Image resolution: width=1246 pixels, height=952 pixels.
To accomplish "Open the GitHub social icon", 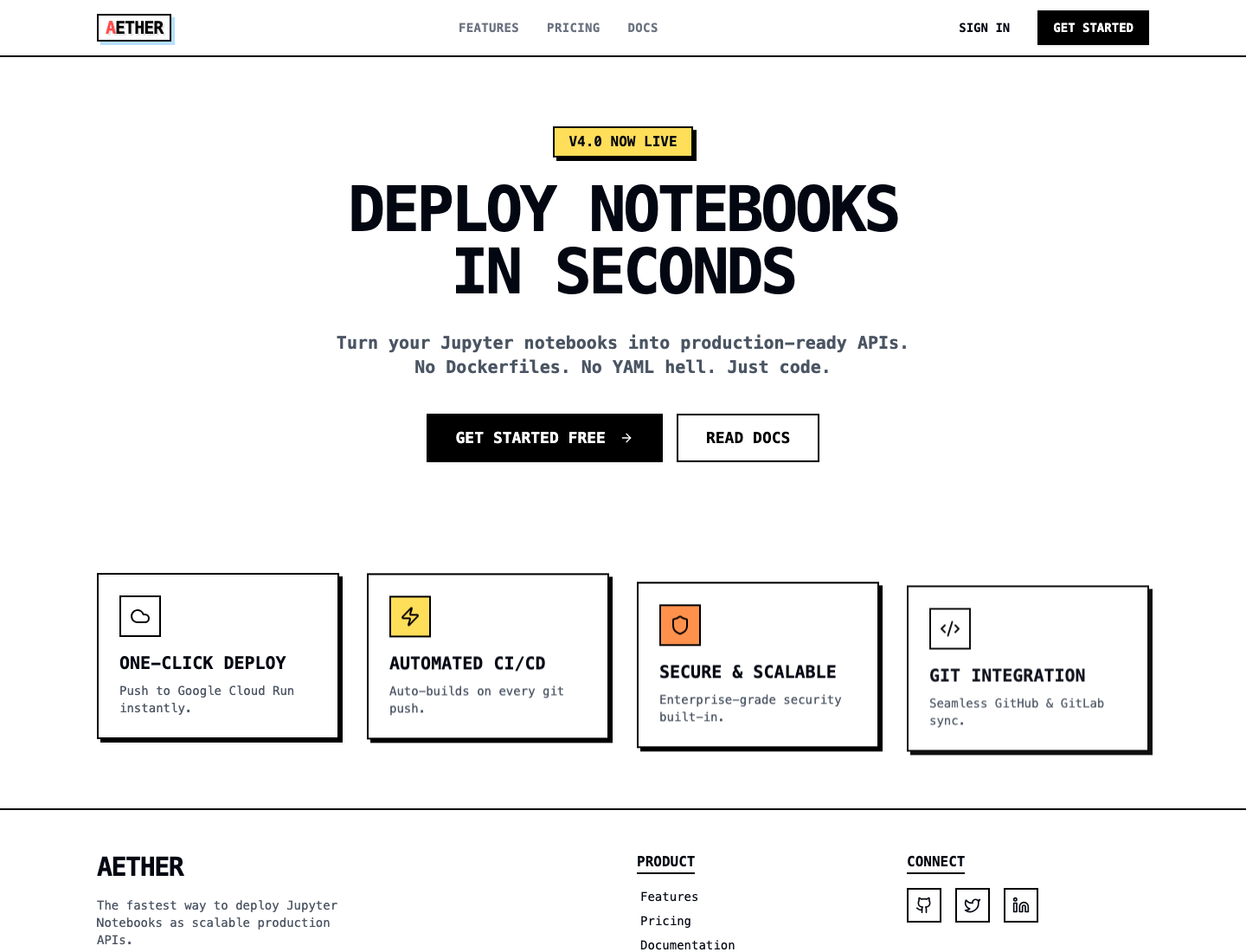I will click(x=924, y=905).
